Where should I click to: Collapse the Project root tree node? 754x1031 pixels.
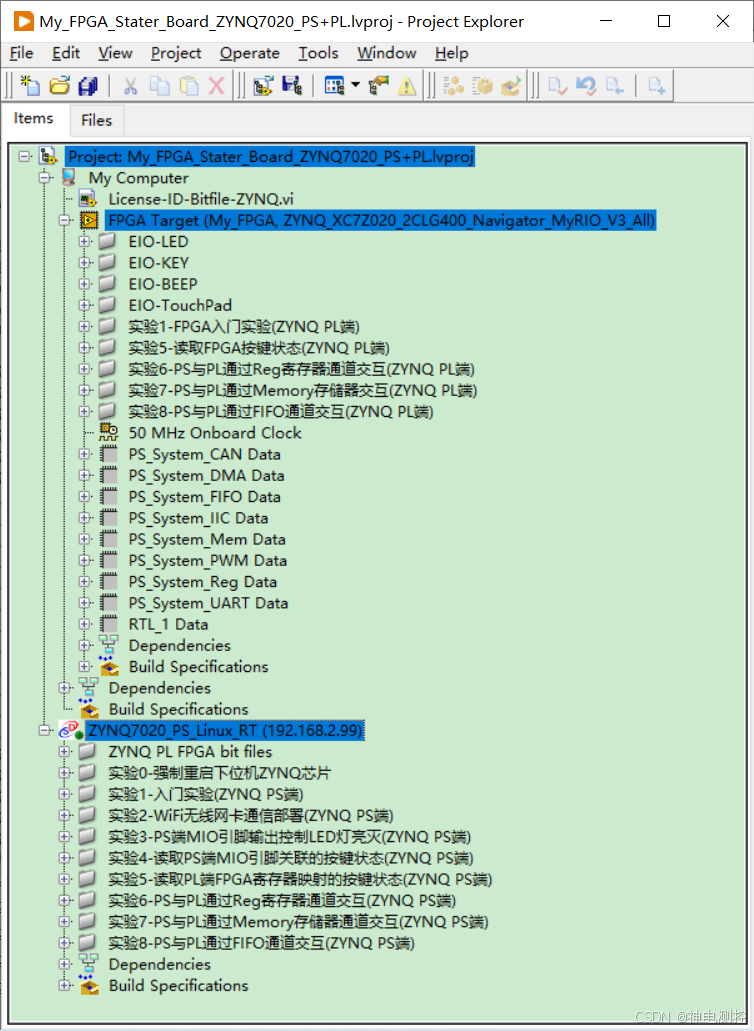24,156
